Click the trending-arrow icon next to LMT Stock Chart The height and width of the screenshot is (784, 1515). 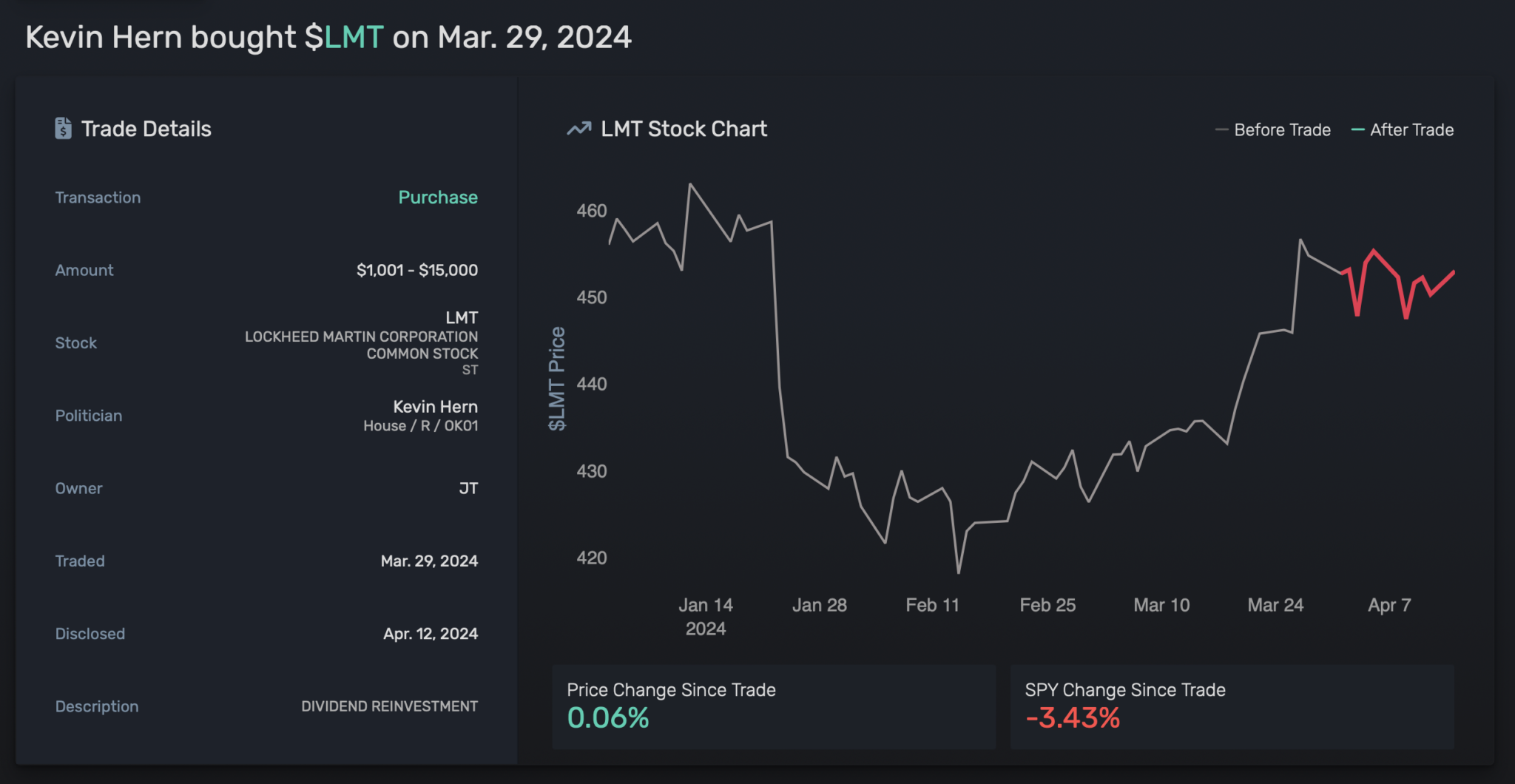580,128
